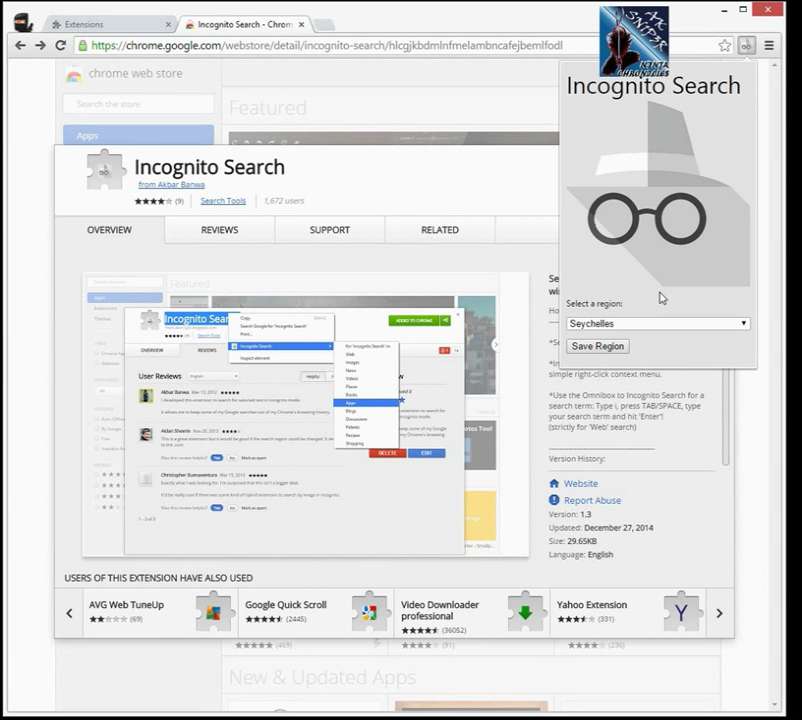Open the RELATED tab
This screenshot has width=802, height=720.
pos(440,230)
